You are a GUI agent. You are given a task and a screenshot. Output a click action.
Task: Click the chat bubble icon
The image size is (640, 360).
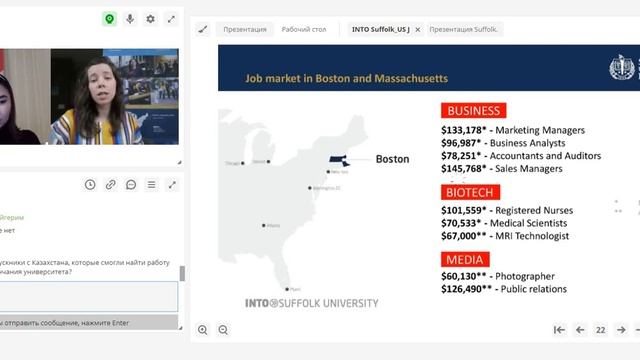(x=131, y=184)
